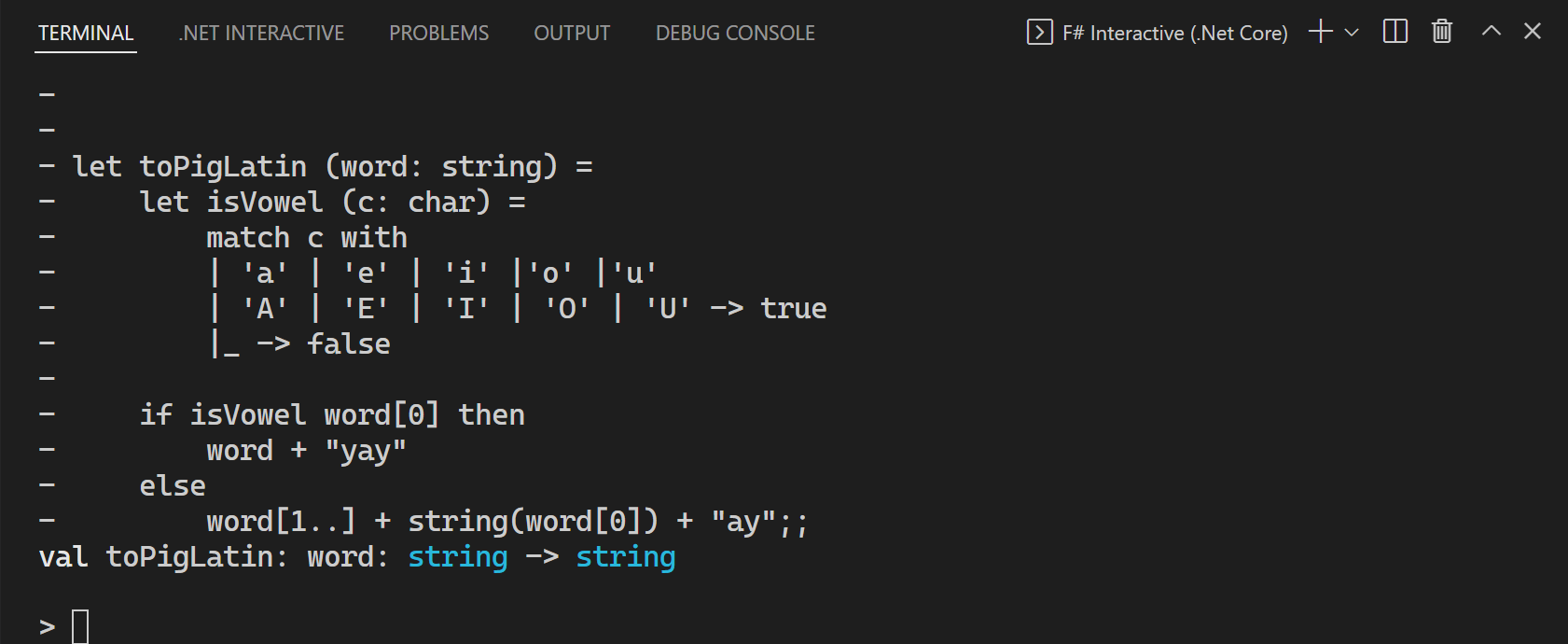This screenshot has width=1568, height=644.
Task: Click the F# Interactive shell prompt icon
Action: [x=1037, y=31]
